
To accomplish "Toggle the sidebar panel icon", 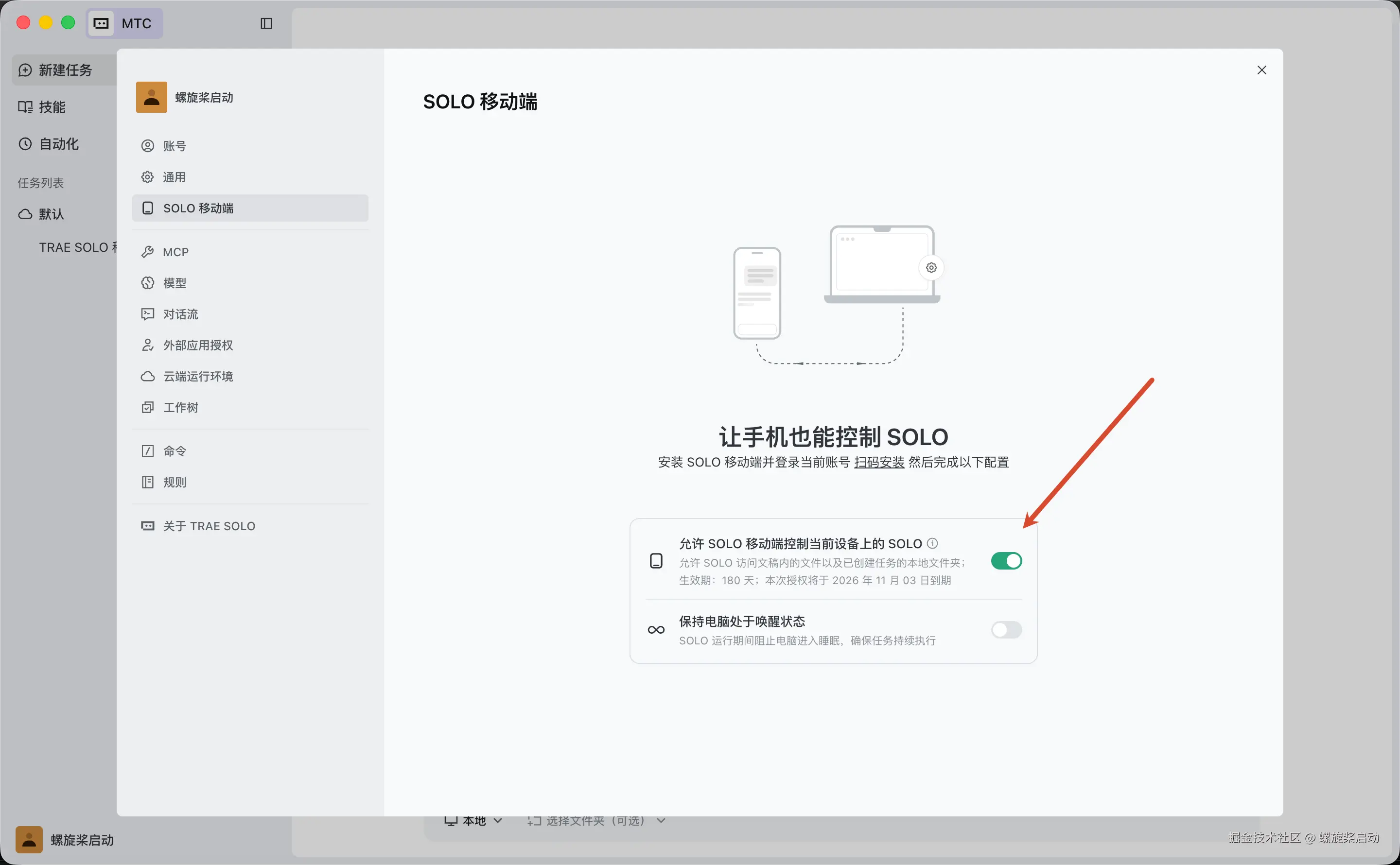I will pos(266,23).
